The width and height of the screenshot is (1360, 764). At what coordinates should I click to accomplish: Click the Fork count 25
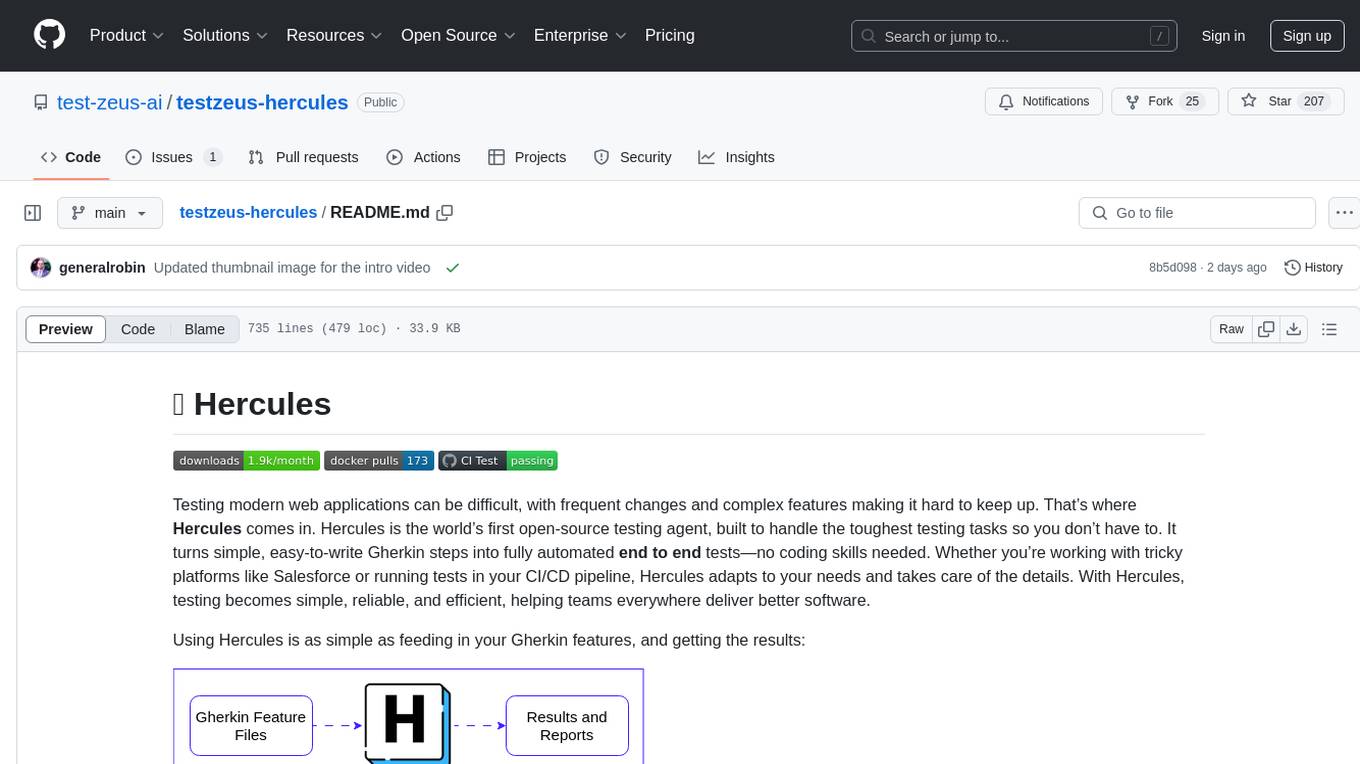pyautogui.click(x=1192, y=102)
